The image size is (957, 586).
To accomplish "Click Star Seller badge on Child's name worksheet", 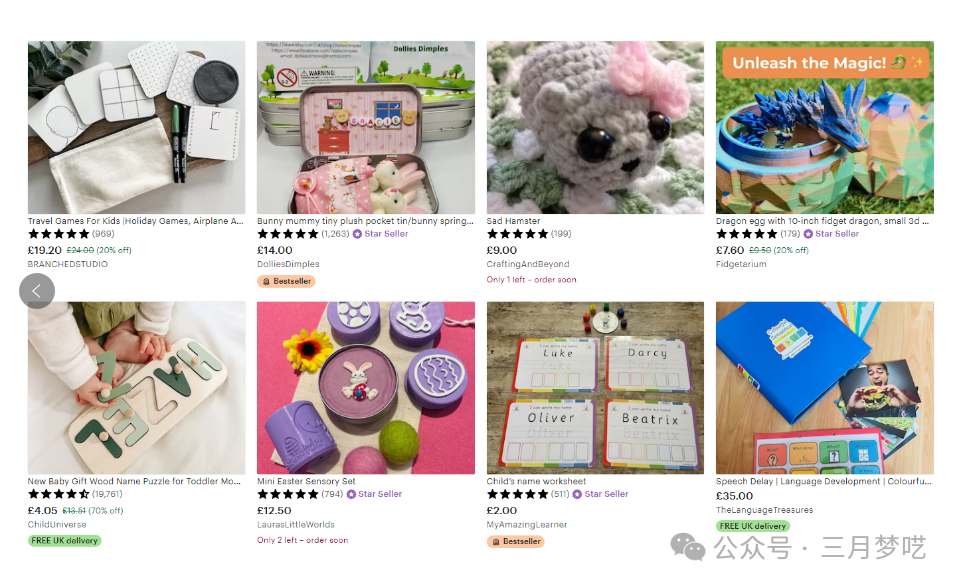I will coord(600,494).
